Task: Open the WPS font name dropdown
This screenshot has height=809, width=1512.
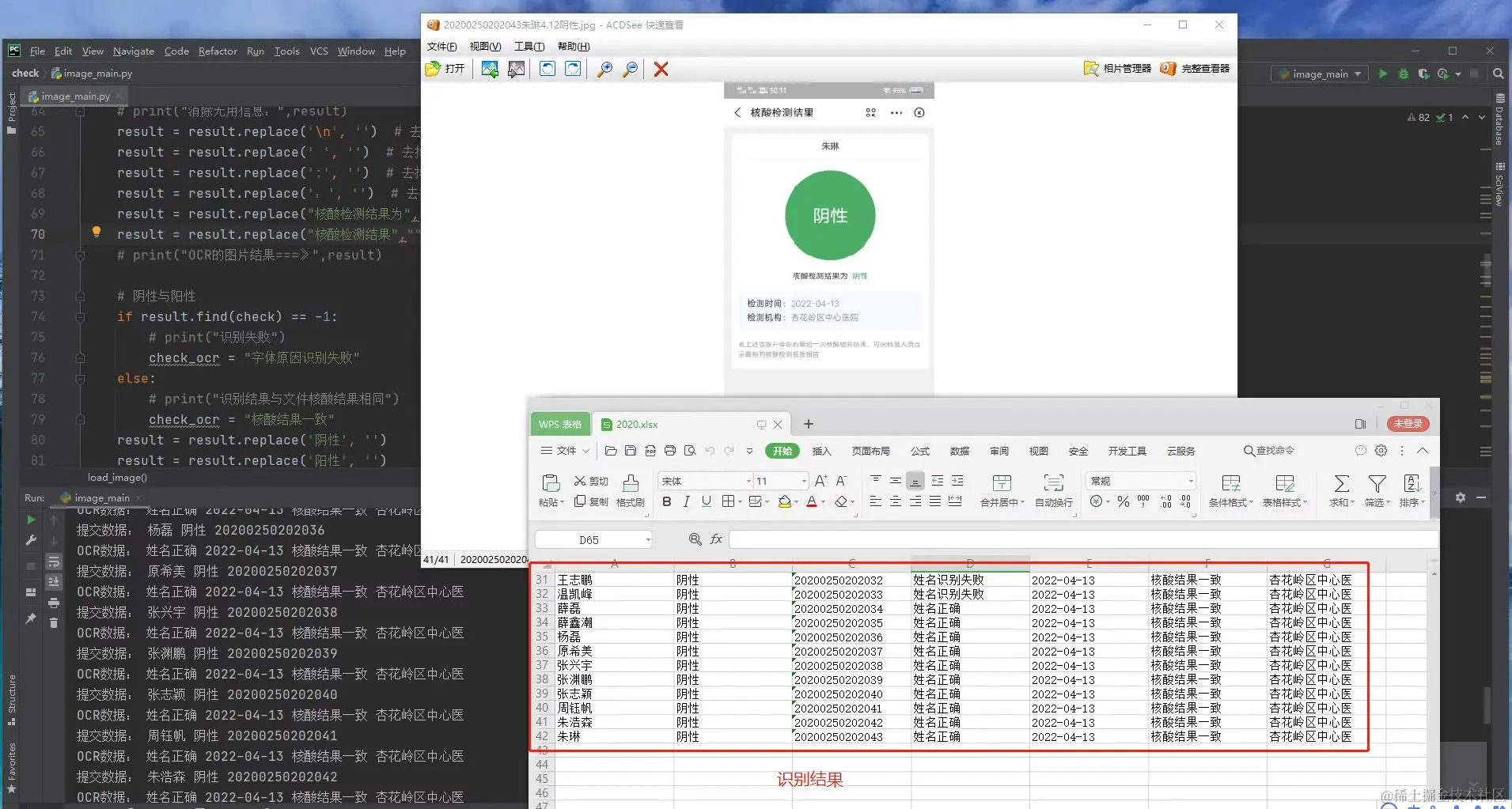Action: [748, 481]
